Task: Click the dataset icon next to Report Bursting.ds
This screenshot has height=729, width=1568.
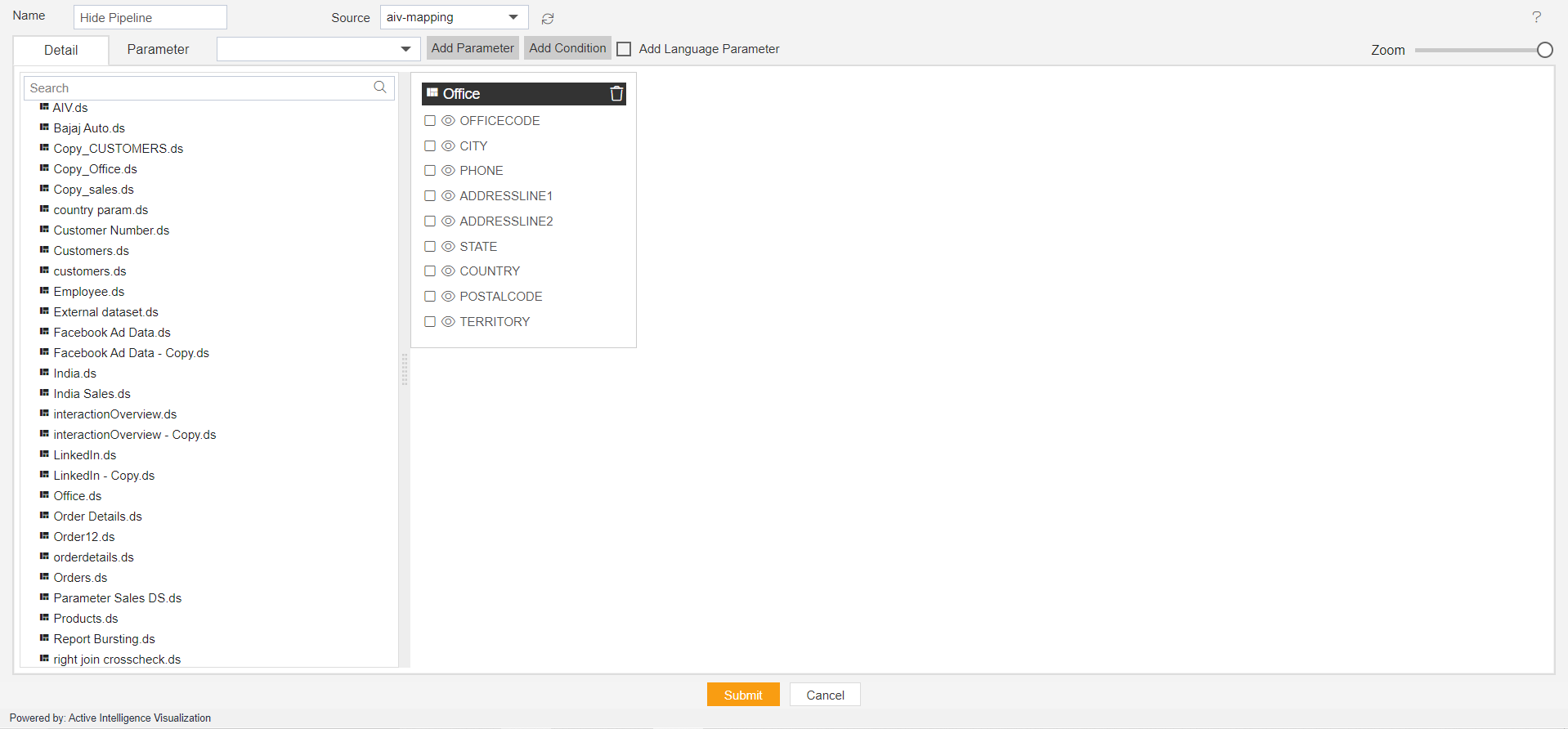Action: (44, 638)
